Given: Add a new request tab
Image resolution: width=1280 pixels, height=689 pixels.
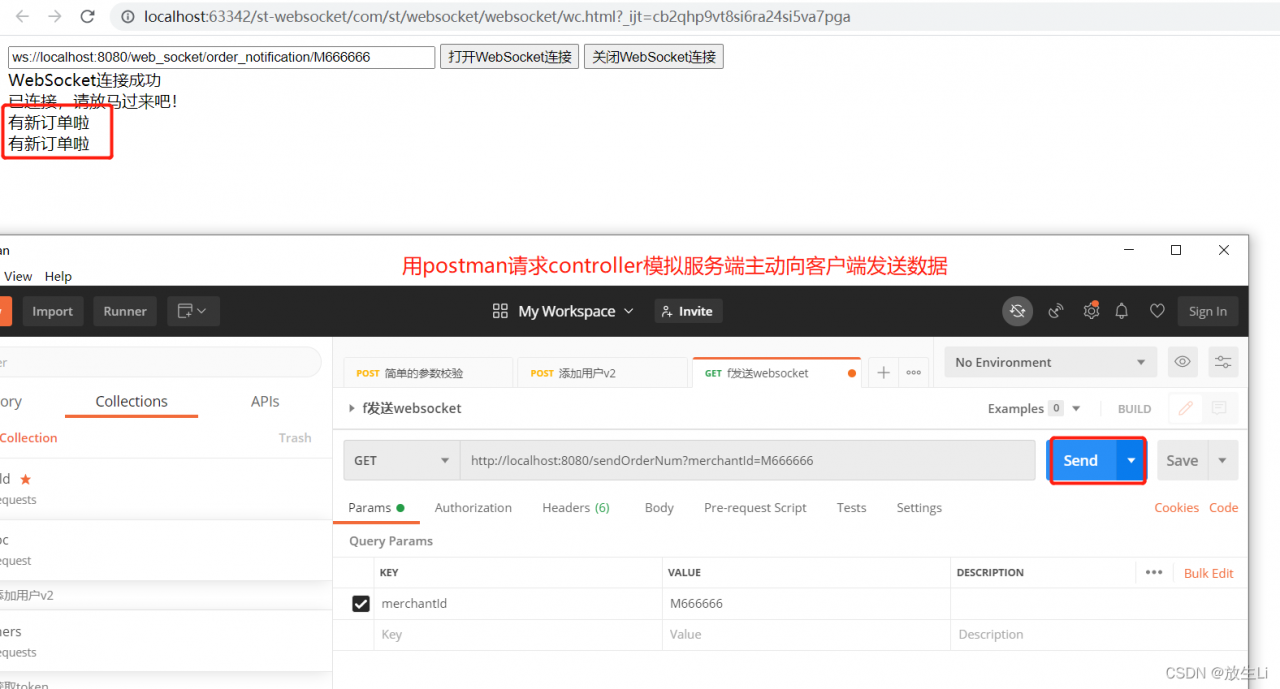Looking at the screenshot, I should coord(883,373).
